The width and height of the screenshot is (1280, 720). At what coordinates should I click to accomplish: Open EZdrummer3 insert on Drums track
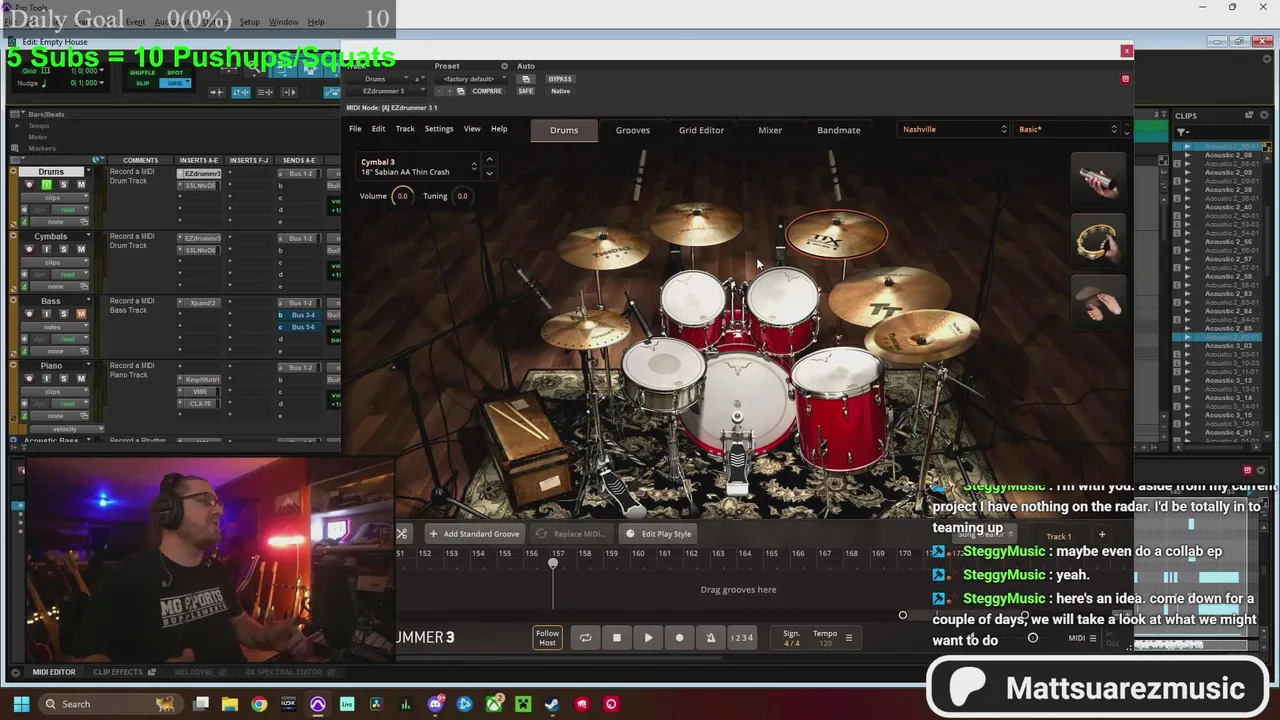201,174
